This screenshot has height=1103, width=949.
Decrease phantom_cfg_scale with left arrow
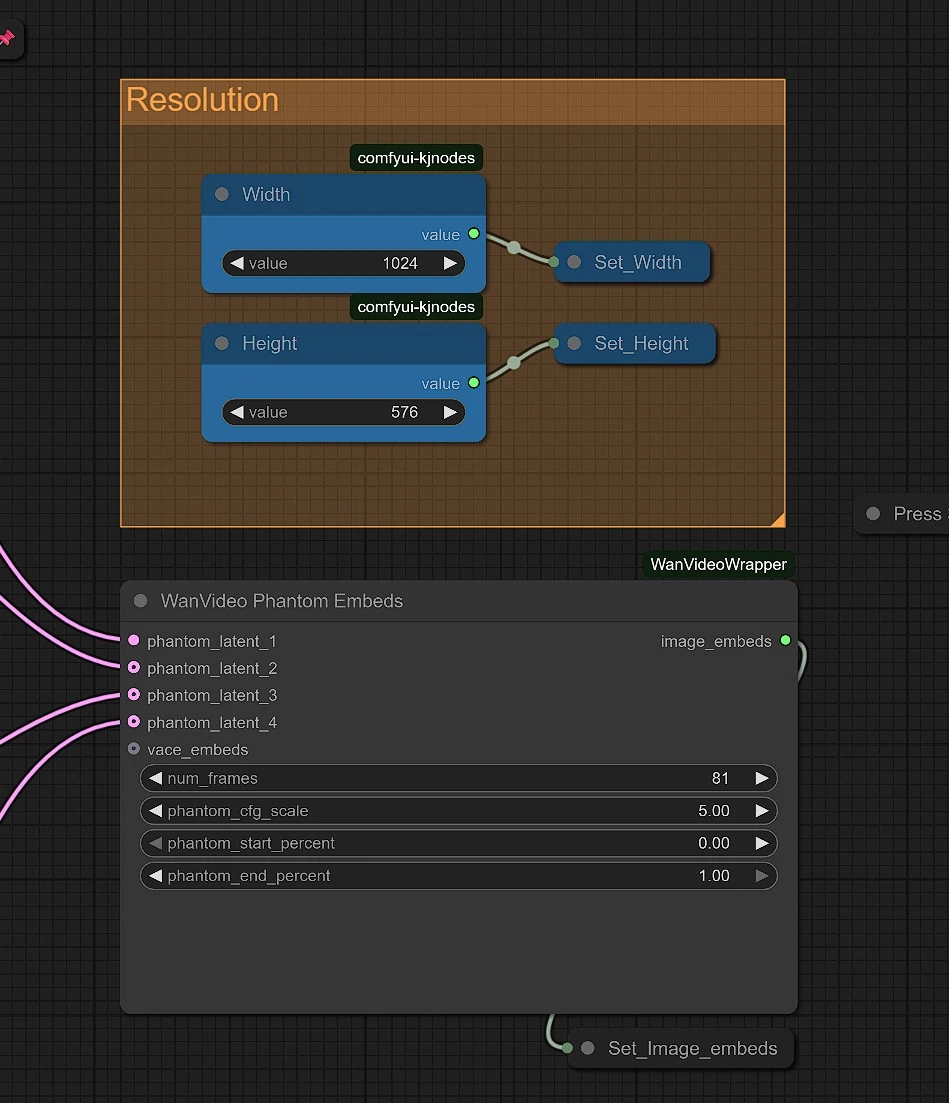(155, 810)
